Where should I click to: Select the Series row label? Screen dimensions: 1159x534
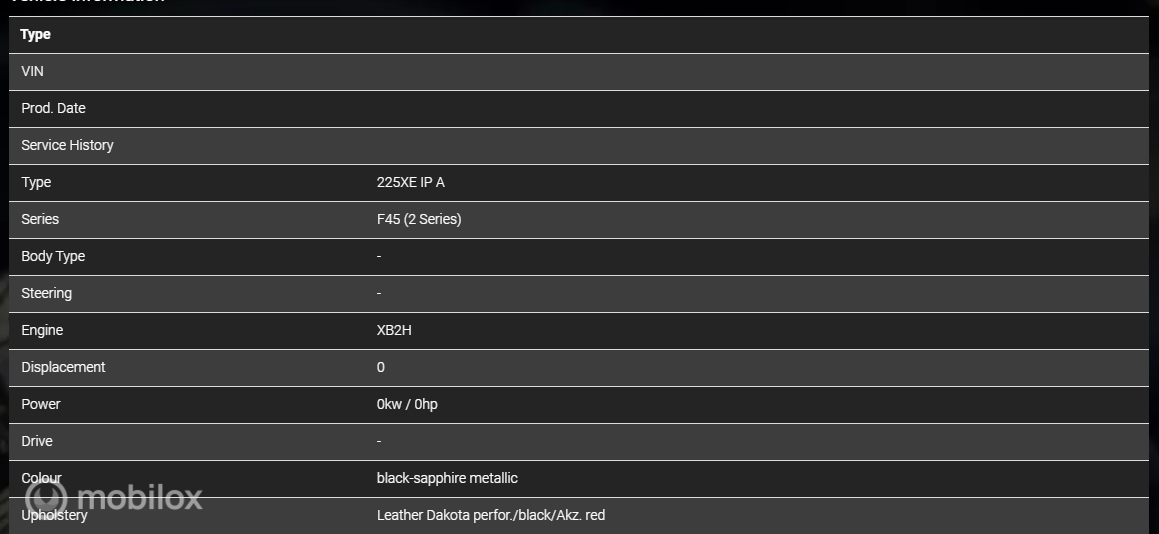click(40, 219)
